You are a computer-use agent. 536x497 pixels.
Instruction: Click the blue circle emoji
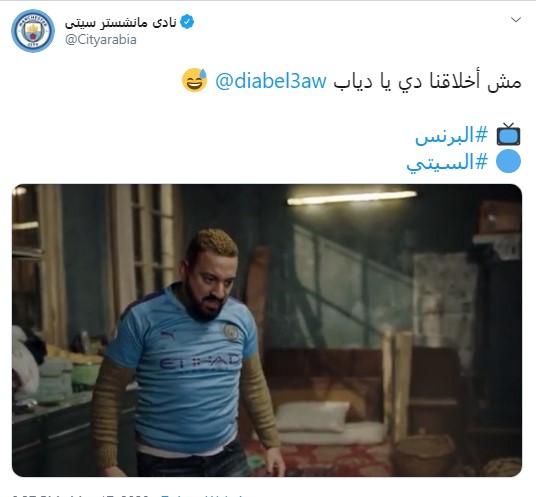point(509,161)
